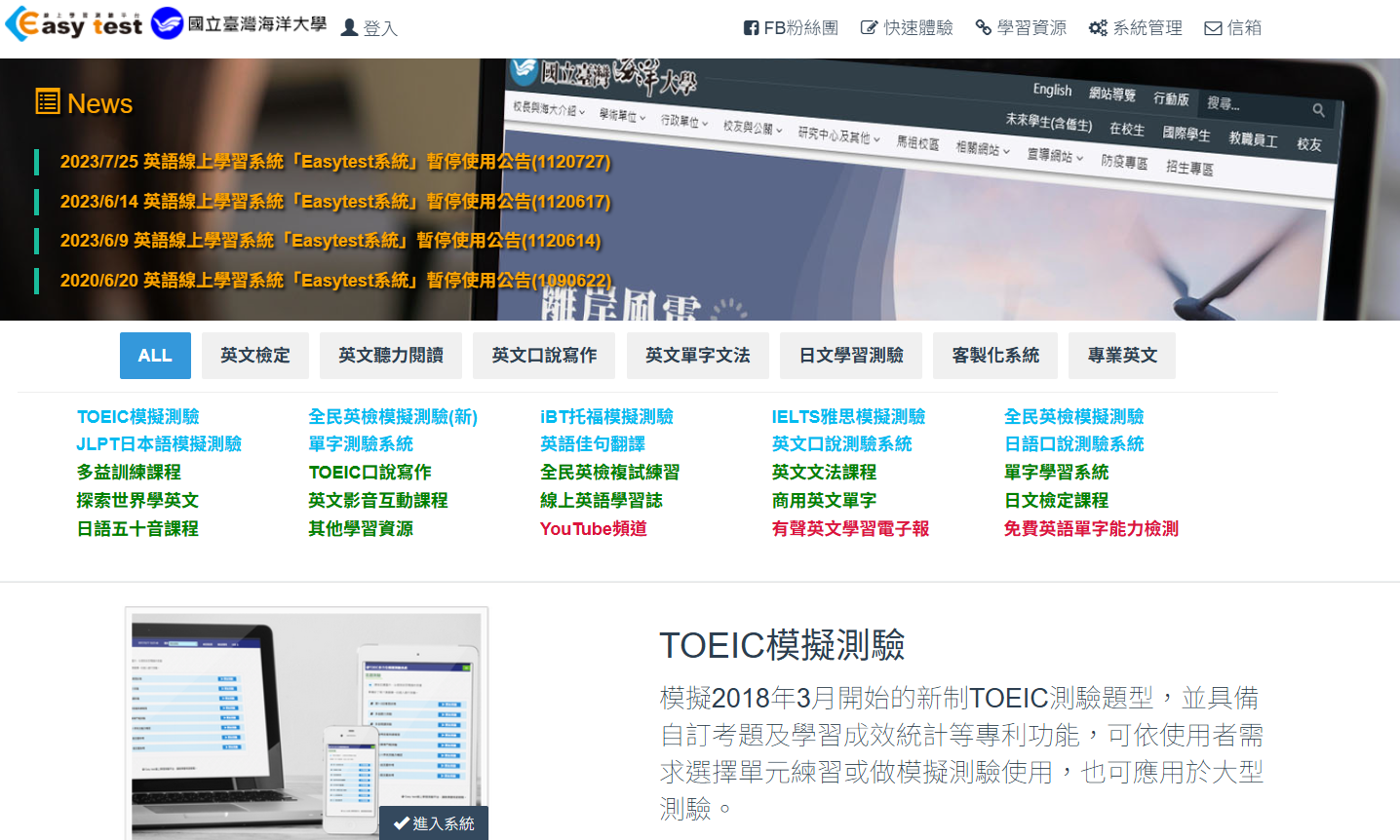Select the 英文聽力閱讀 category tab
Screen dimensions: 1400x840
(x=391, y=356)
